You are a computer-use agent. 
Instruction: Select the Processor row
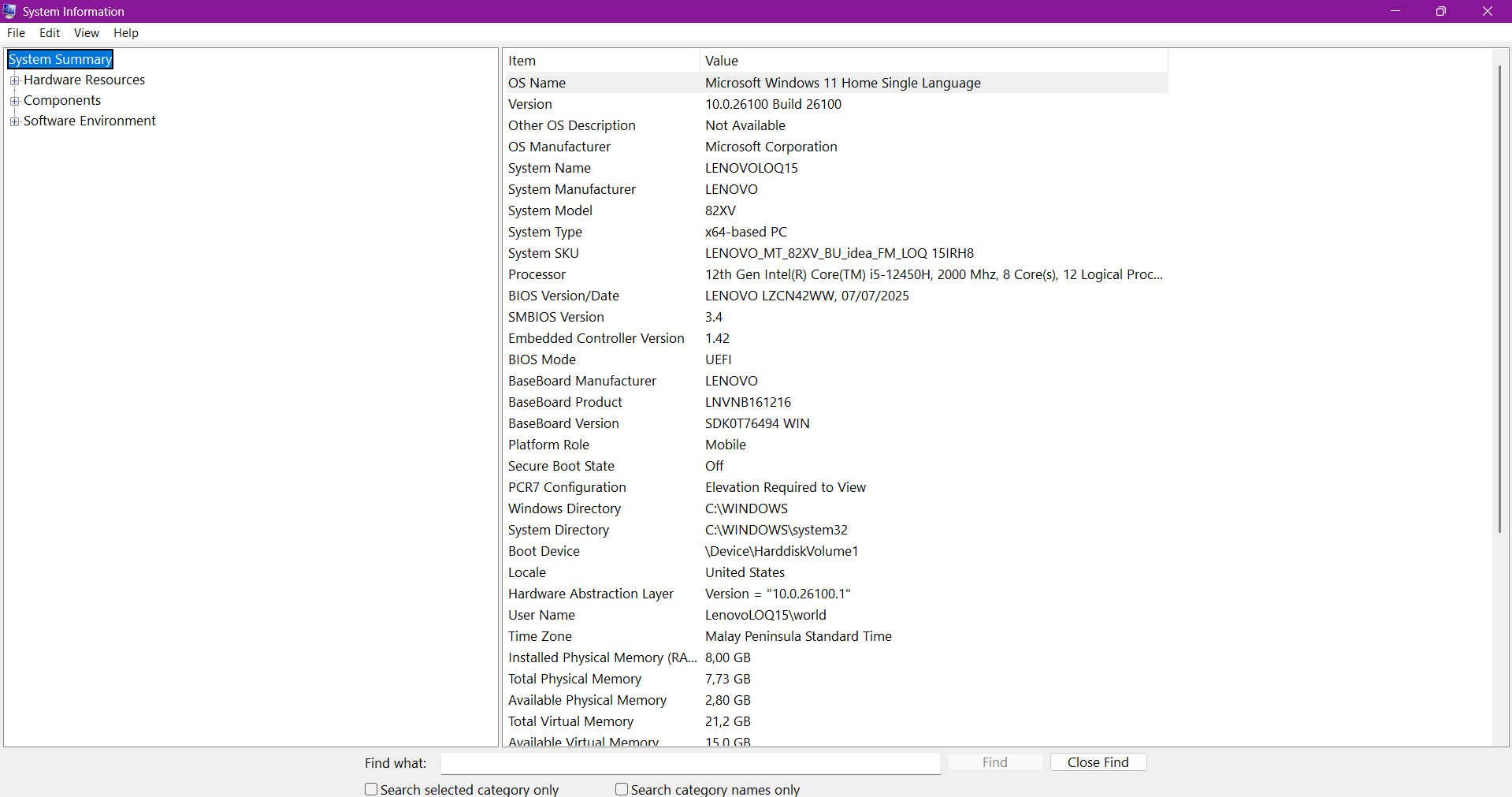[x=835, y=274]
